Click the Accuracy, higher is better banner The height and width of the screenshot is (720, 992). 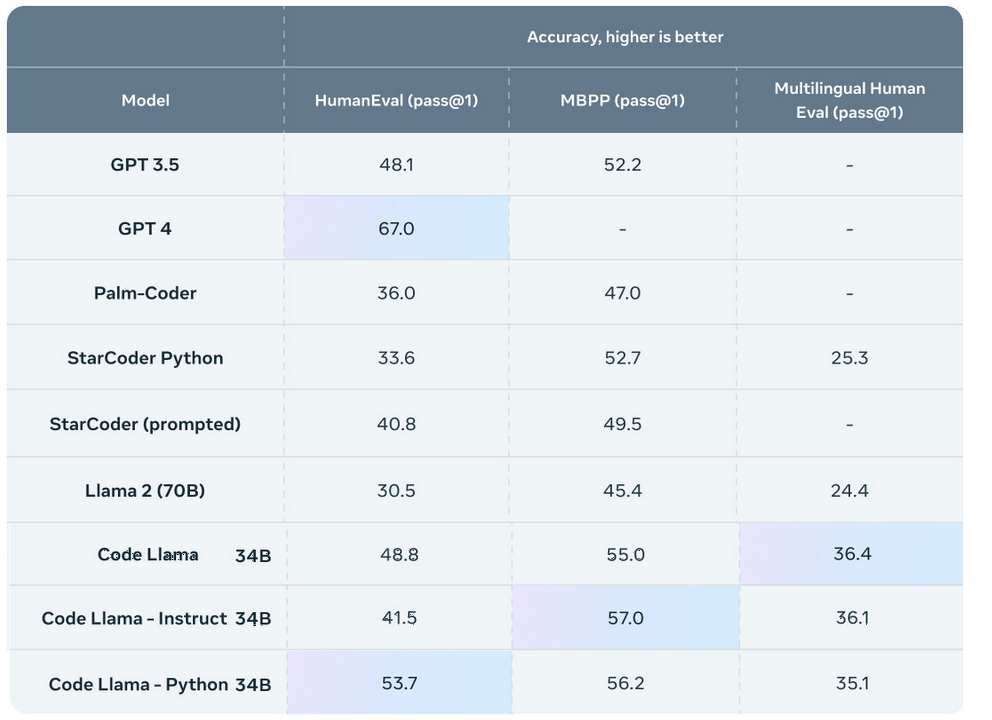pos(623,37)
